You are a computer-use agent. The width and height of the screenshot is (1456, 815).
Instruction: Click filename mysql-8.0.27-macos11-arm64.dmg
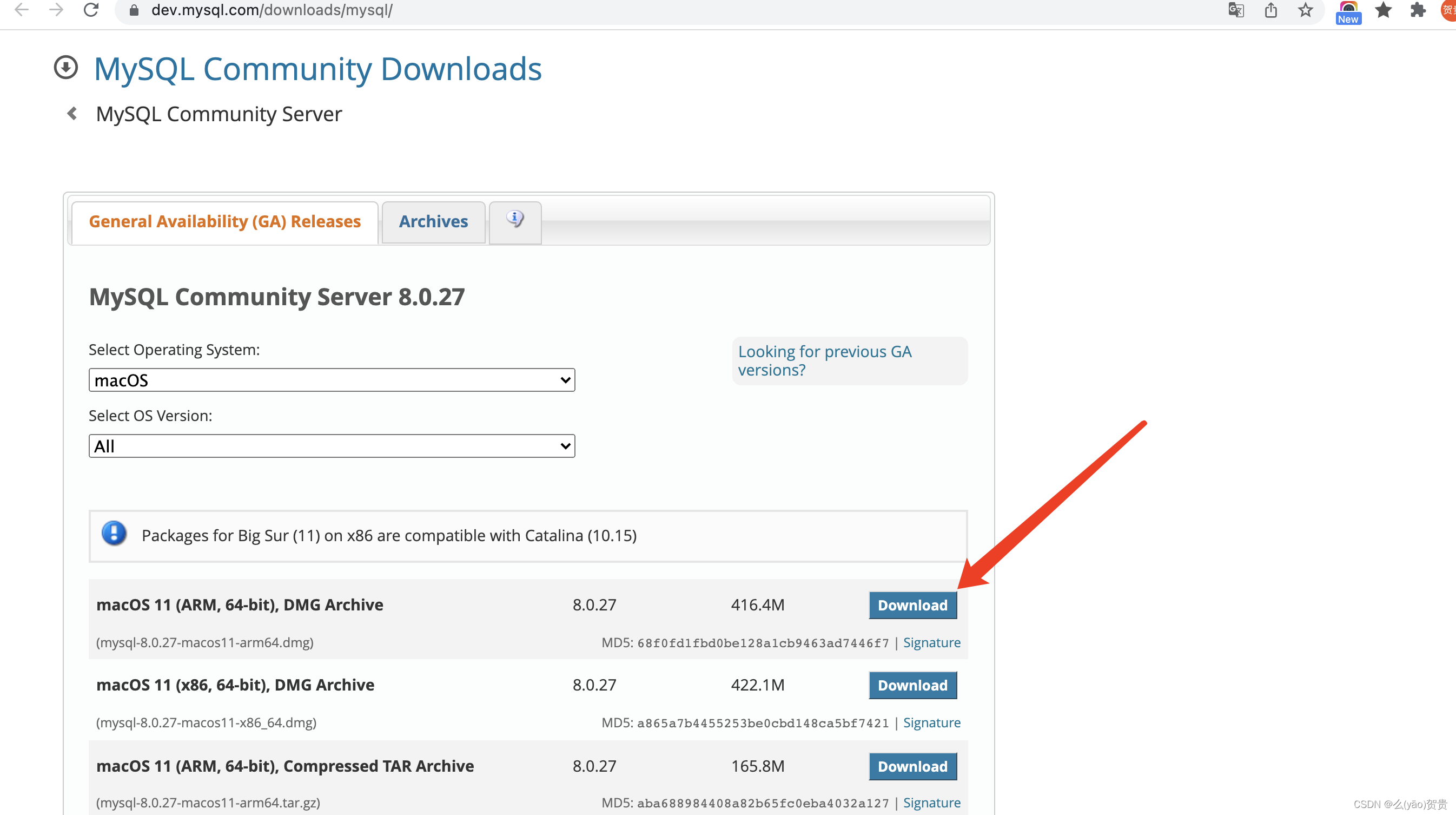(204, 643)
